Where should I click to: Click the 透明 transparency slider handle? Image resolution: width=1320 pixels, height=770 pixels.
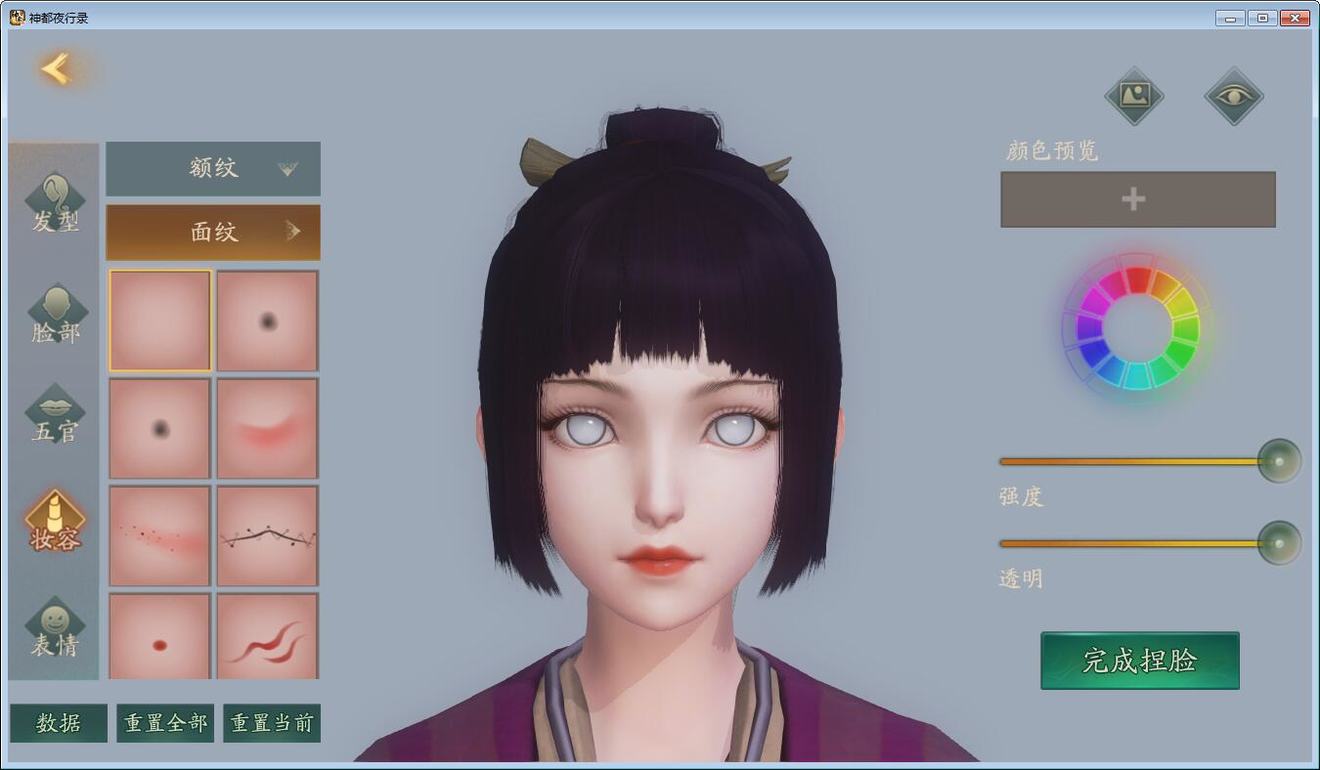[x=1279, y=543]
